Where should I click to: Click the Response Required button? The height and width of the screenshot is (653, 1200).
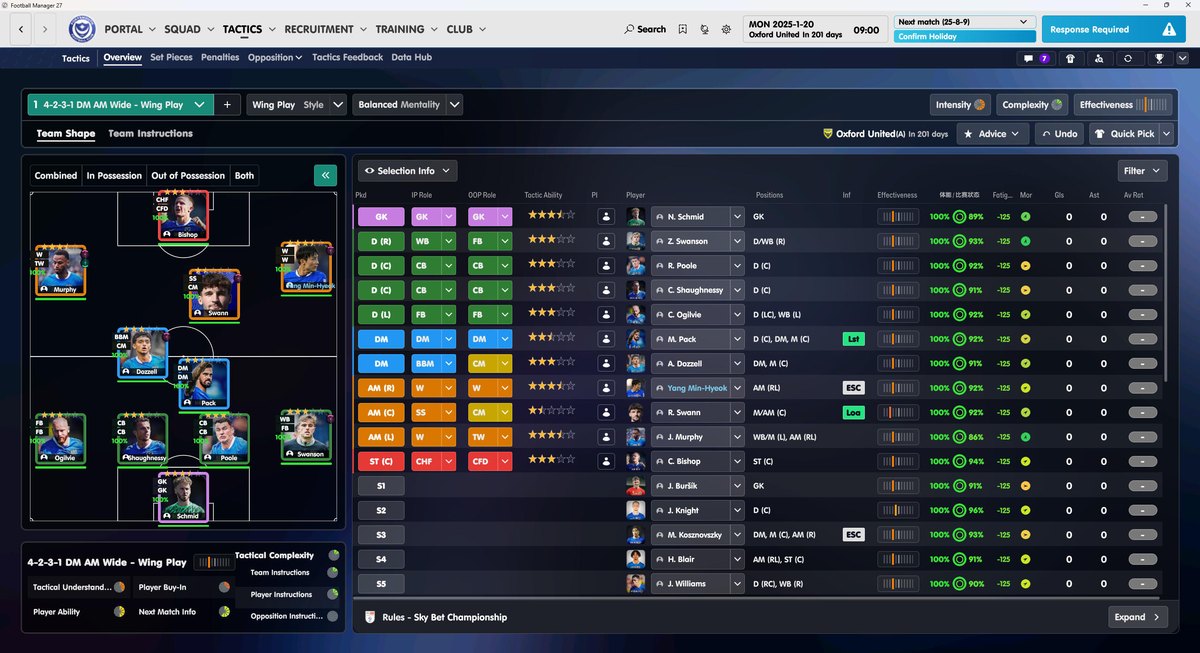pyautogui.click(x=1113, y=30)
